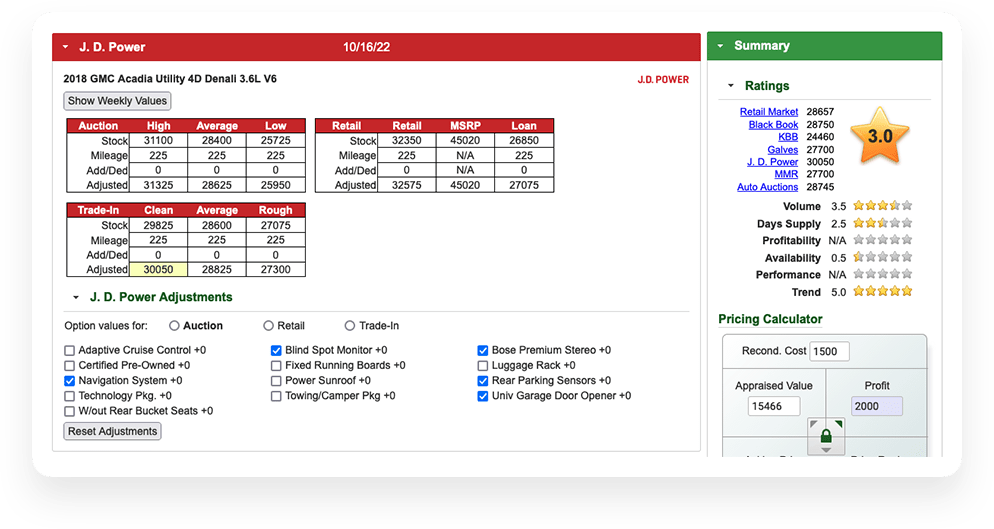This screenshot has height=529, width=994.
Task: Open the J. D. Power ratings link
Action: (x=772, y=162)
